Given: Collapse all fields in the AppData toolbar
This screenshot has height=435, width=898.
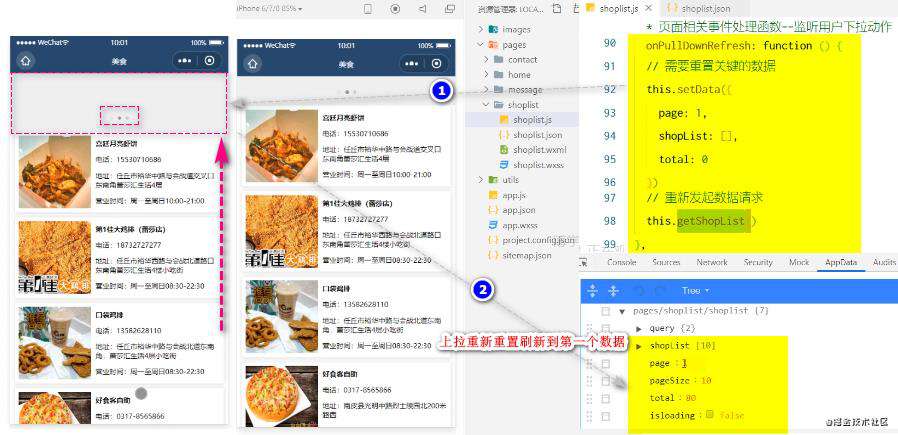Looking at the screenshot, I should point(613,291).
